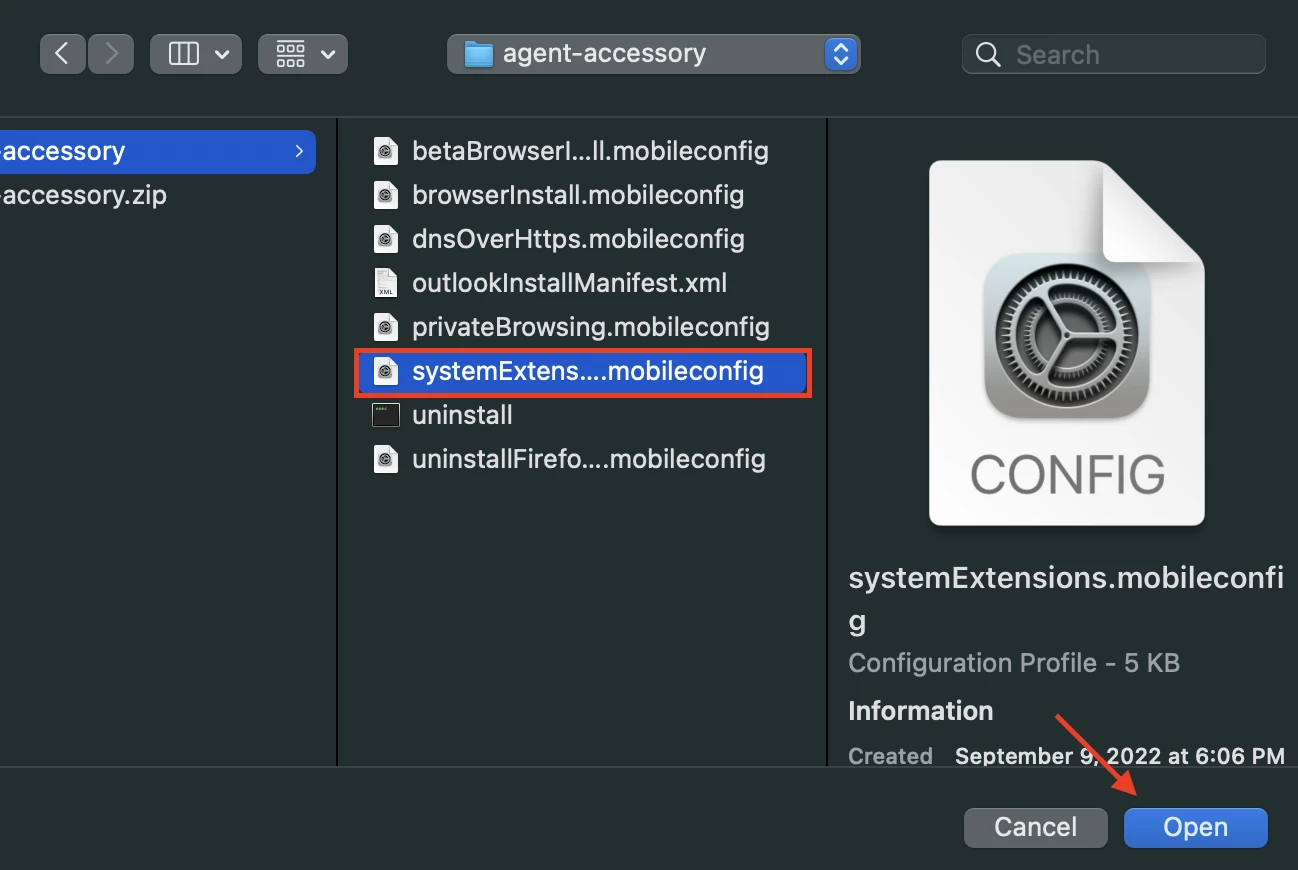The width and height of the screenshot is (1298, 870).
Task: Select dnsOverHttps.mobileconfig file name
Action: pos(578,239)
